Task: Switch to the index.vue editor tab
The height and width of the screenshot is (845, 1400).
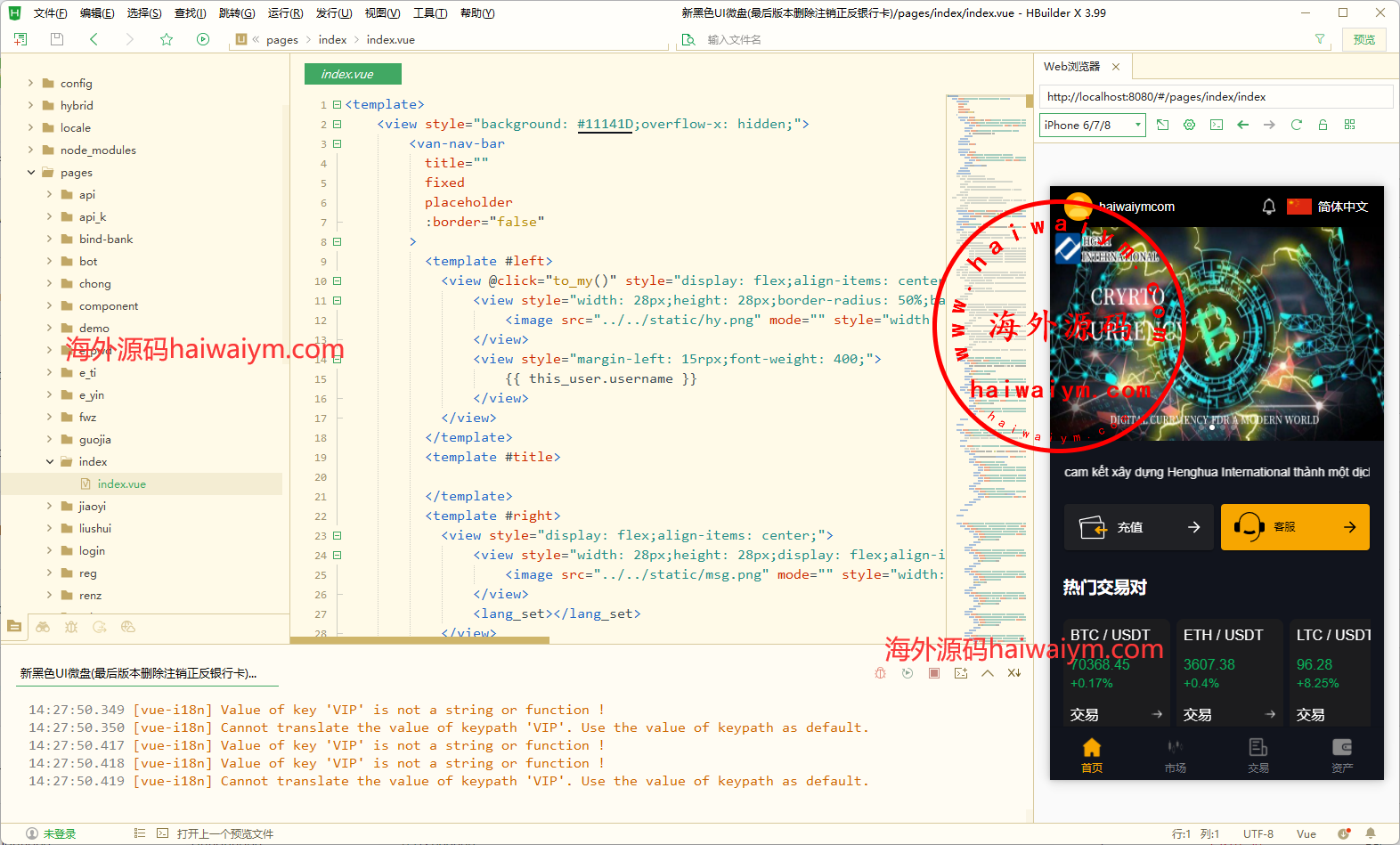Action: point(353,74)
